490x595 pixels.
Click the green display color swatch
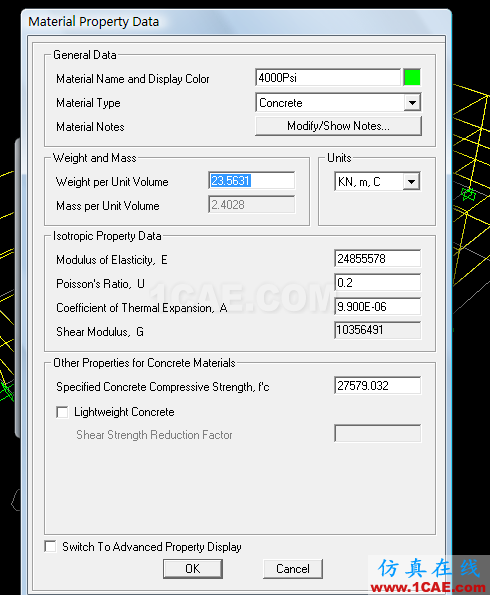click(412, 77)
